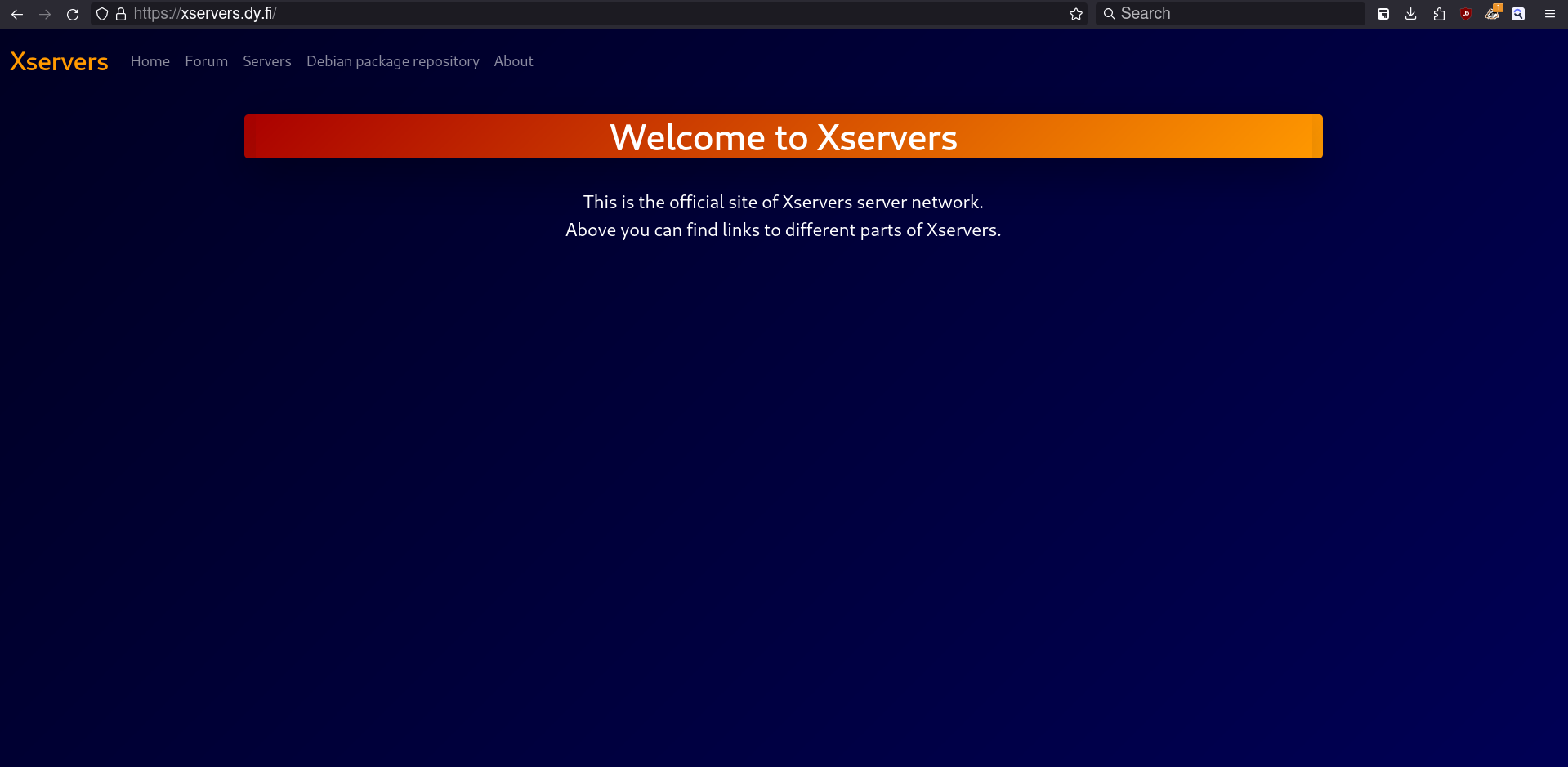This screenshot has height=767, width=1568.
Task: Open tracking protection shield icon
Action: 102,14
